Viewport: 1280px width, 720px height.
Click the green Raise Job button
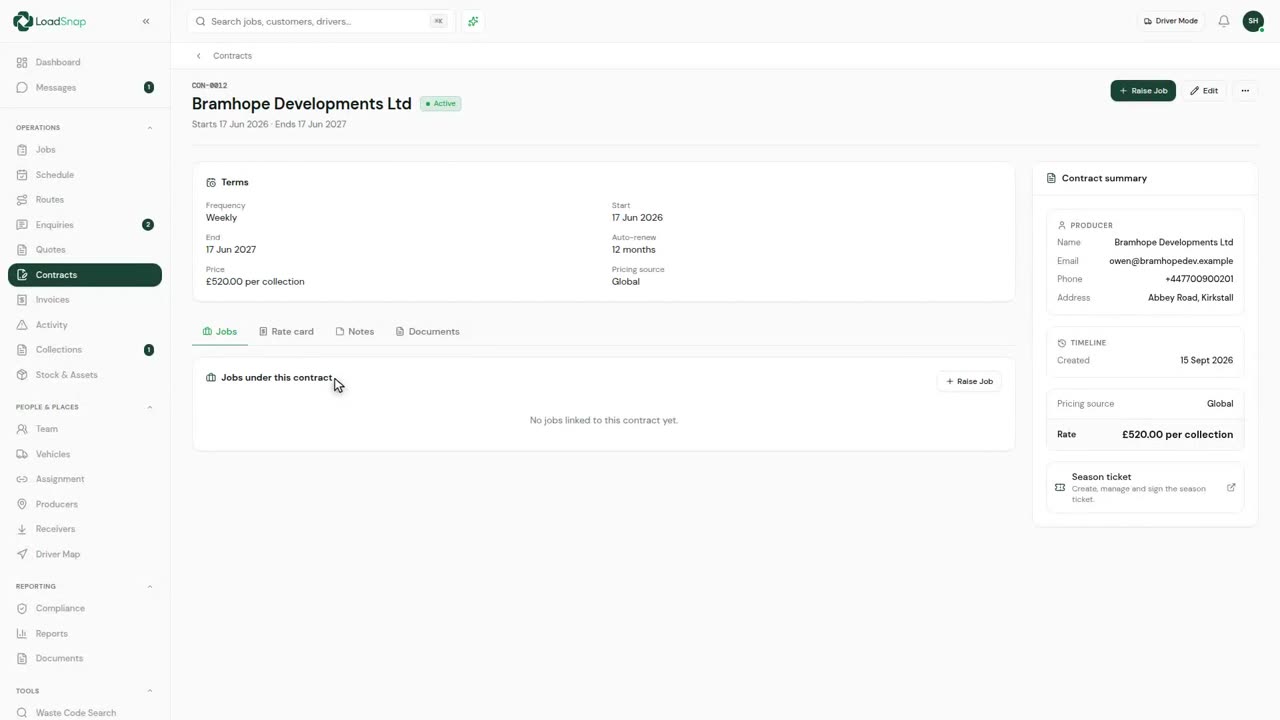(x=1143, y=91)
